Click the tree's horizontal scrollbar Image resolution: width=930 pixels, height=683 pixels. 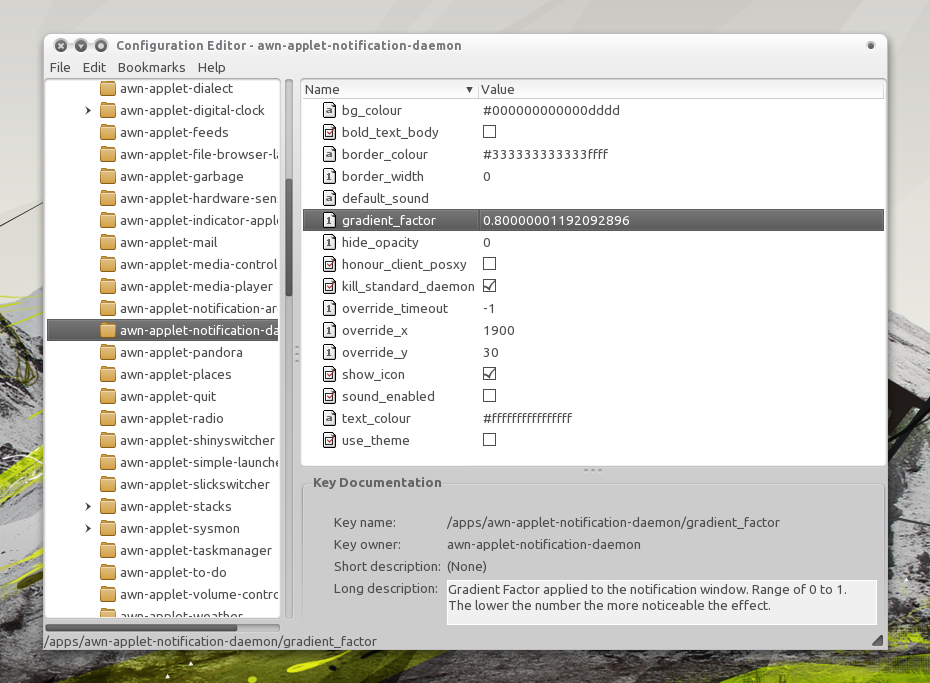point(141,627)
